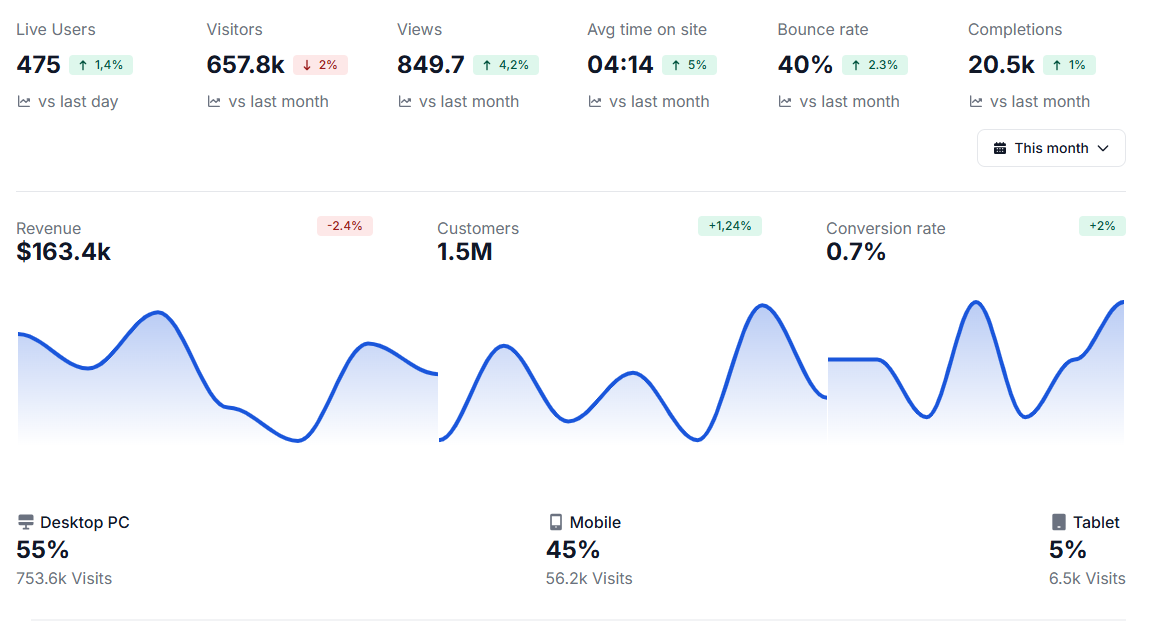The width and height of the screenshot is (1150, 625).
Task: Click the Tablet device icon
Action: click(1057, 521)
